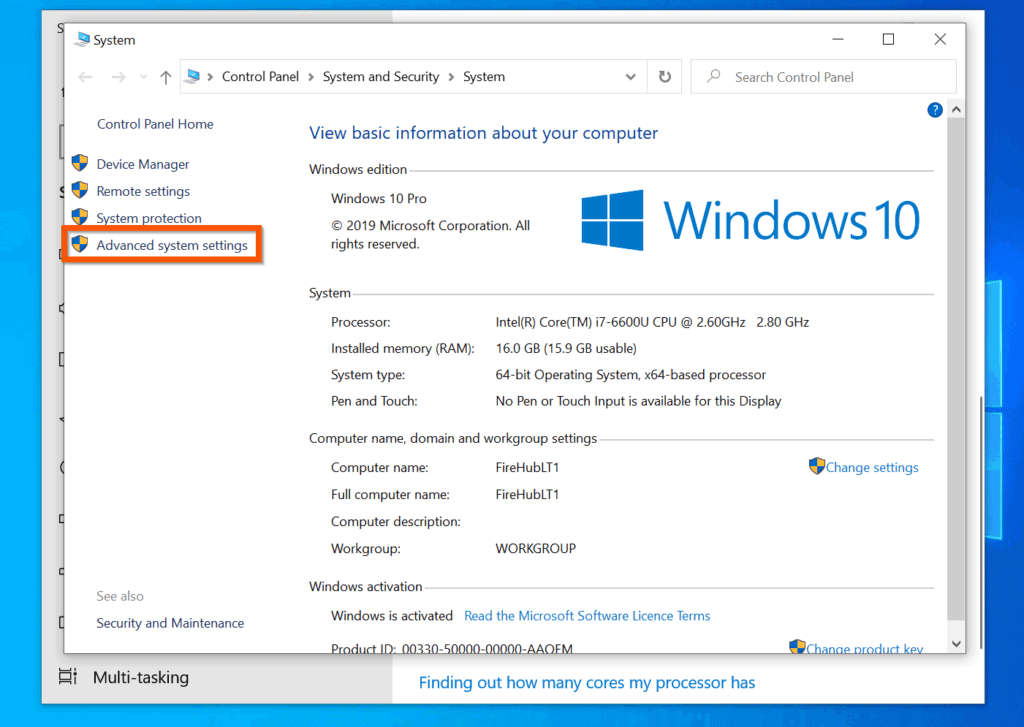The image size is (1024, 727).
Task: Refresh the page with the refresh icon
Action: click(x=665, y=76)
